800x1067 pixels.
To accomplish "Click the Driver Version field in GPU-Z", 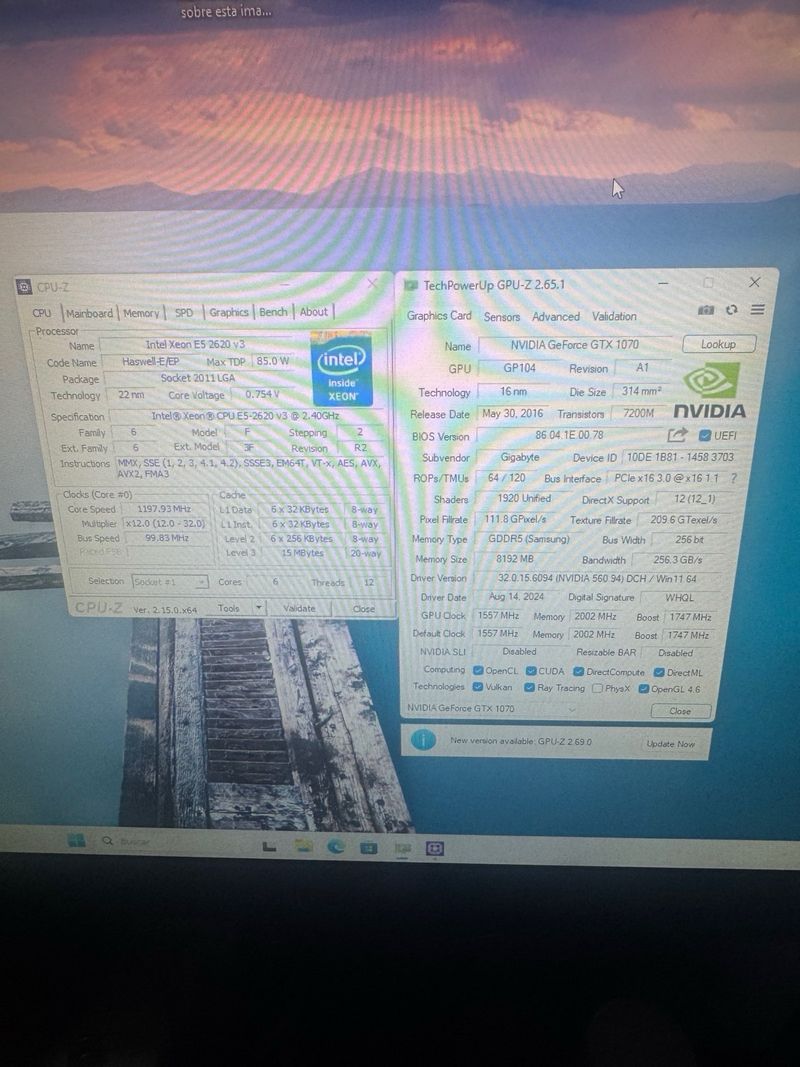I will 597,579.
